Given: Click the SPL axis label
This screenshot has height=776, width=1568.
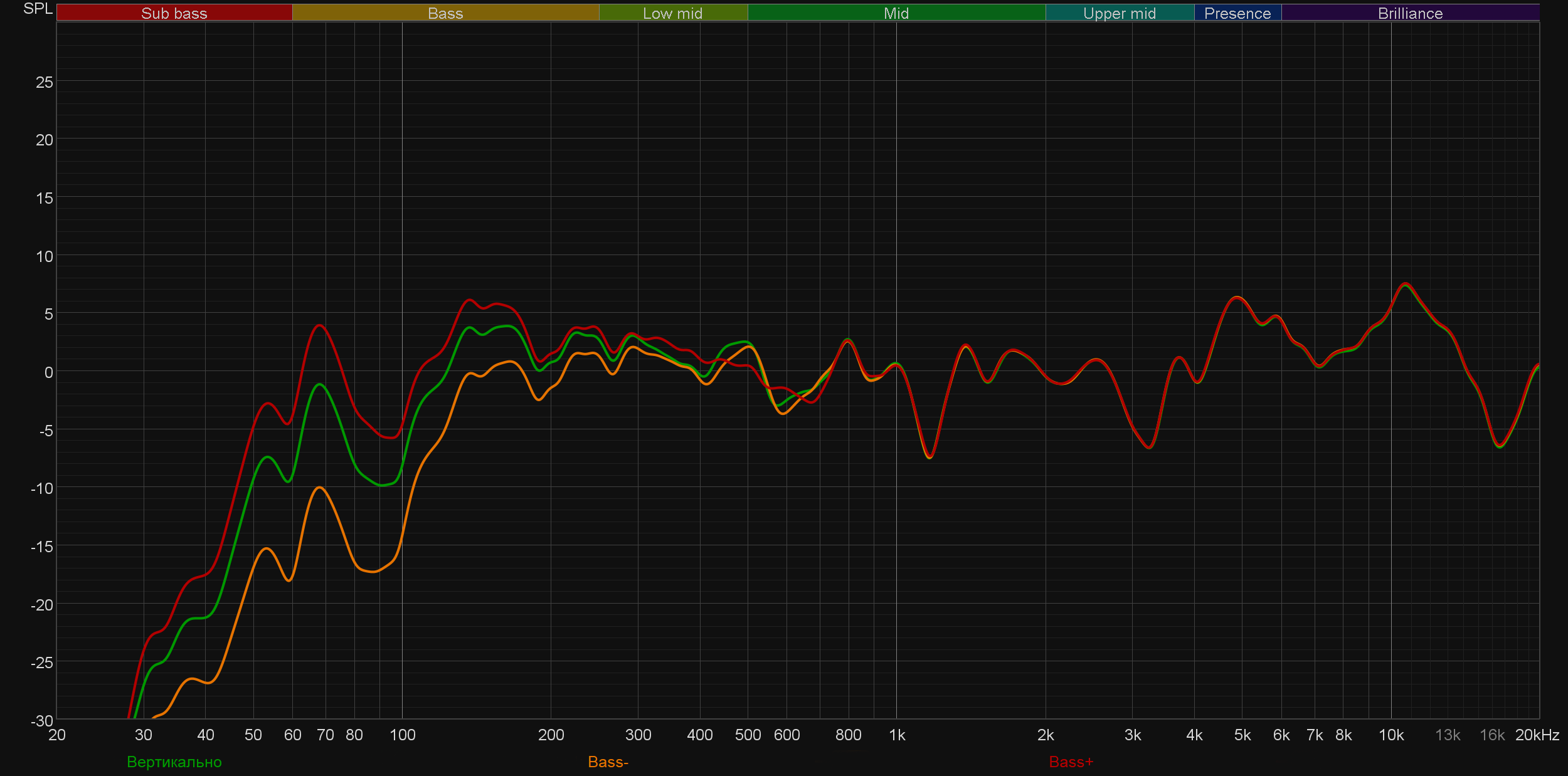Looking at the screenshot, I should pos(38,9).
